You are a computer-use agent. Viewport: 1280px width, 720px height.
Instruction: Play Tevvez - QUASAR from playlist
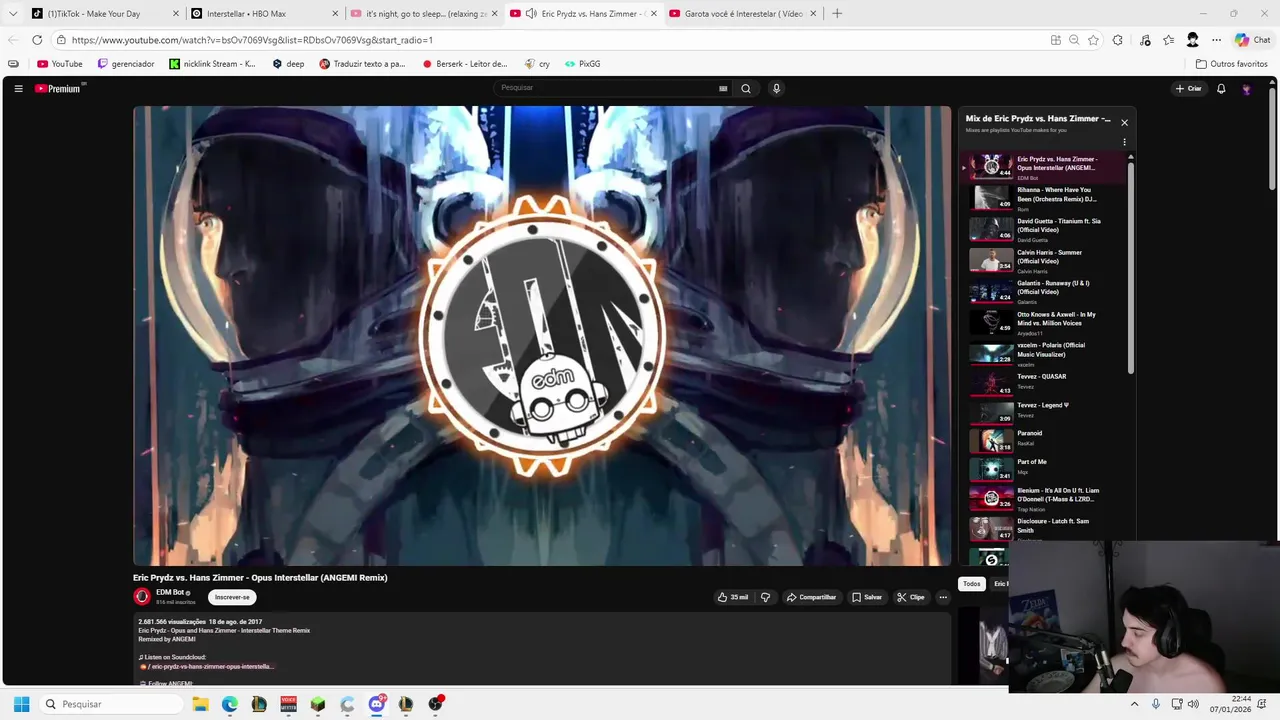(1045, 383)
